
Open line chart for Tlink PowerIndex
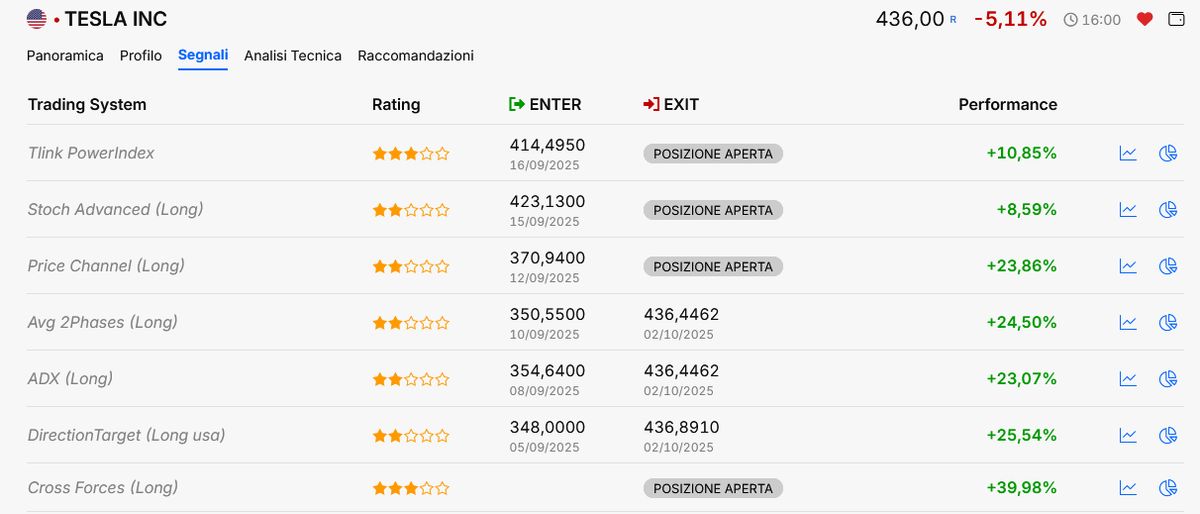[x=1128, y=154]
